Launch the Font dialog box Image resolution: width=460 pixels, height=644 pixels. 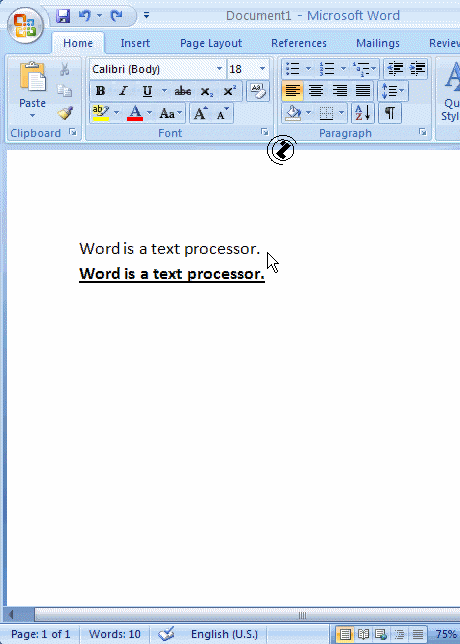(x=264, y=132)
